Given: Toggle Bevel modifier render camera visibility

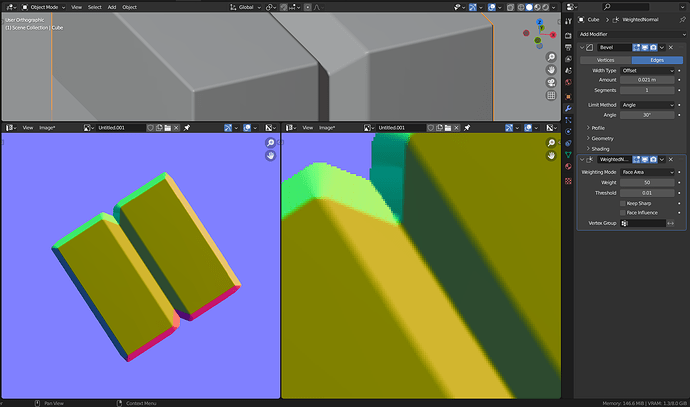Looking at the screenshot, I should [653, 47].
